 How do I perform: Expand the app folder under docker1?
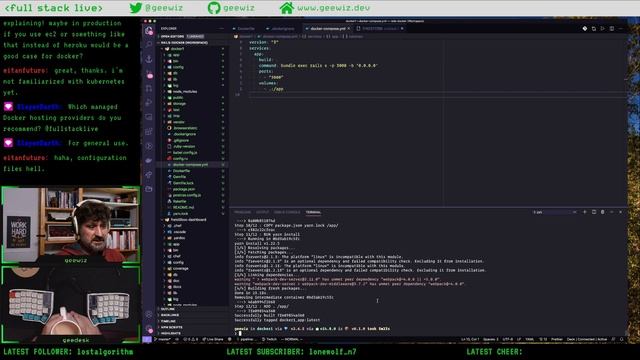(192, 55)
